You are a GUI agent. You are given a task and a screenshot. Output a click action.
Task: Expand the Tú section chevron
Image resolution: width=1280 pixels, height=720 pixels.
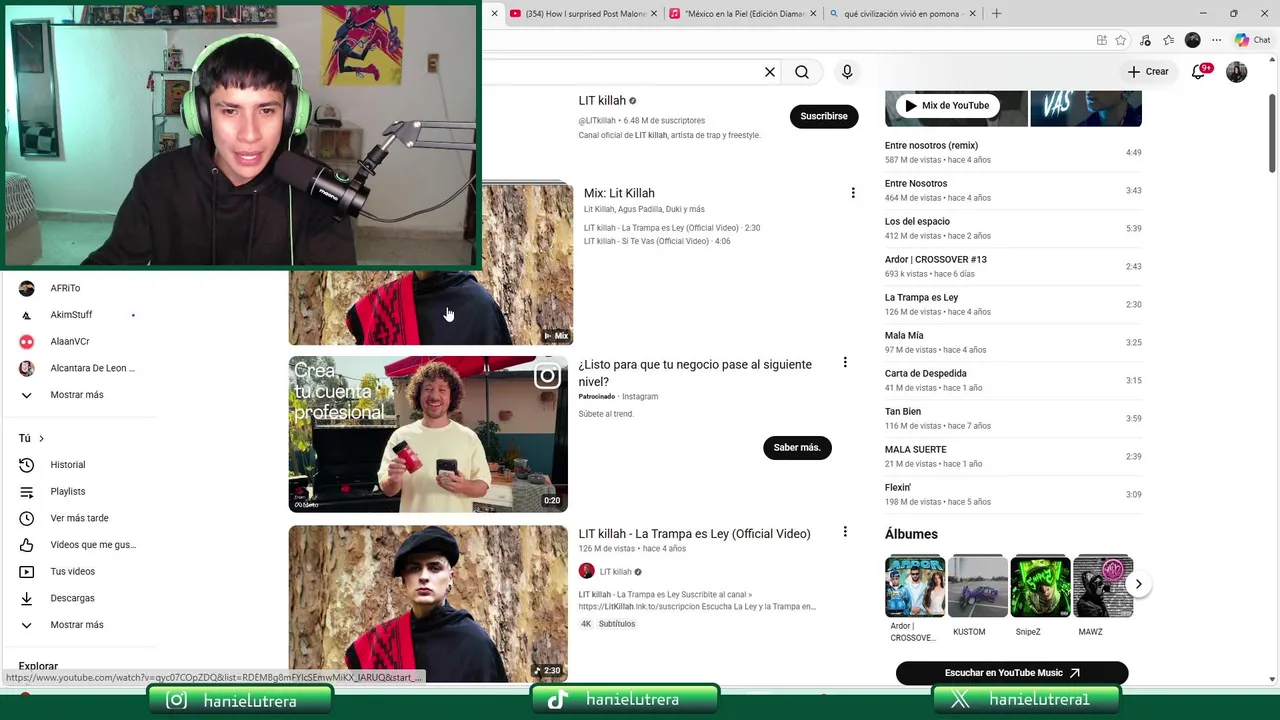tap(41, 438)
